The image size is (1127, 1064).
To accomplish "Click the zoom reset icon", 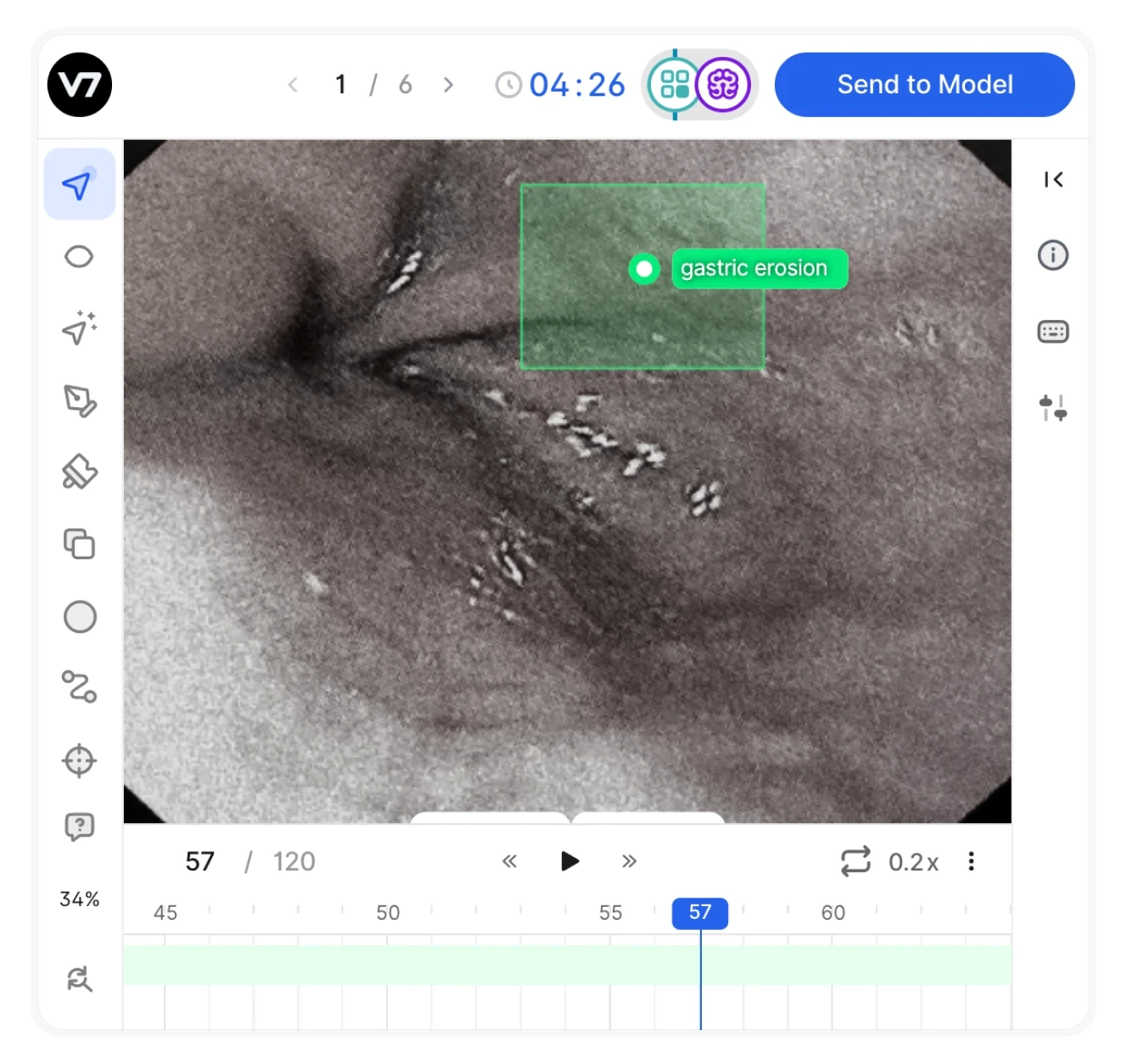I will (79, 979).
